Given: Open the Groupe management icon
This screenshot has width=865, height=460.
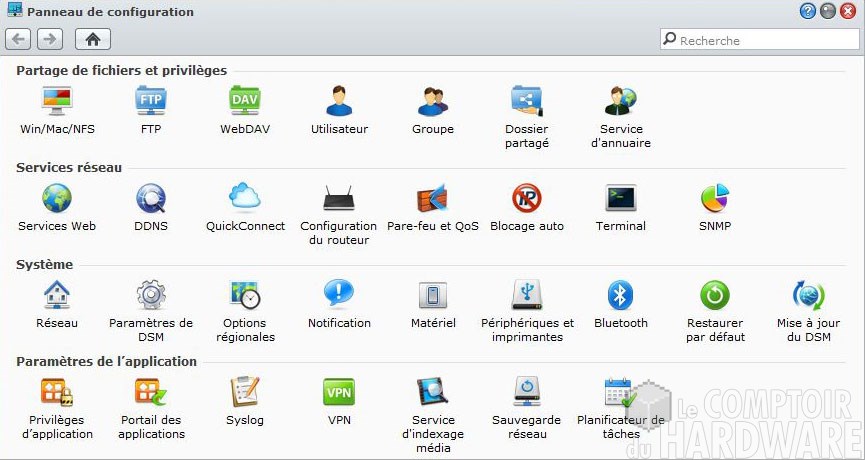Looking at the screenshot, I should click(x=433, y=100).
